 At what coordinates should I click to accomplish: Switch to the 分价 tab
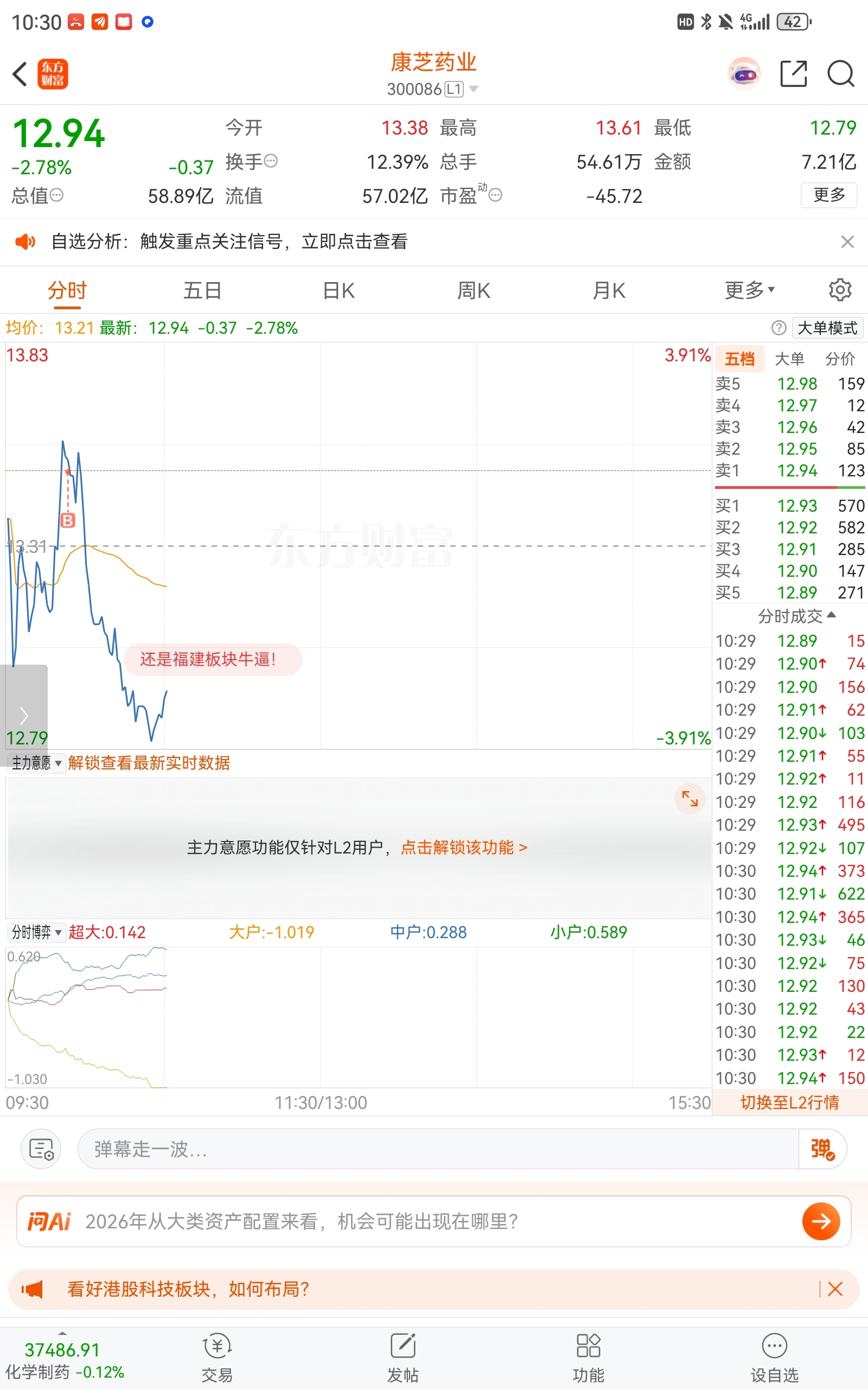[x=840, y=359]
